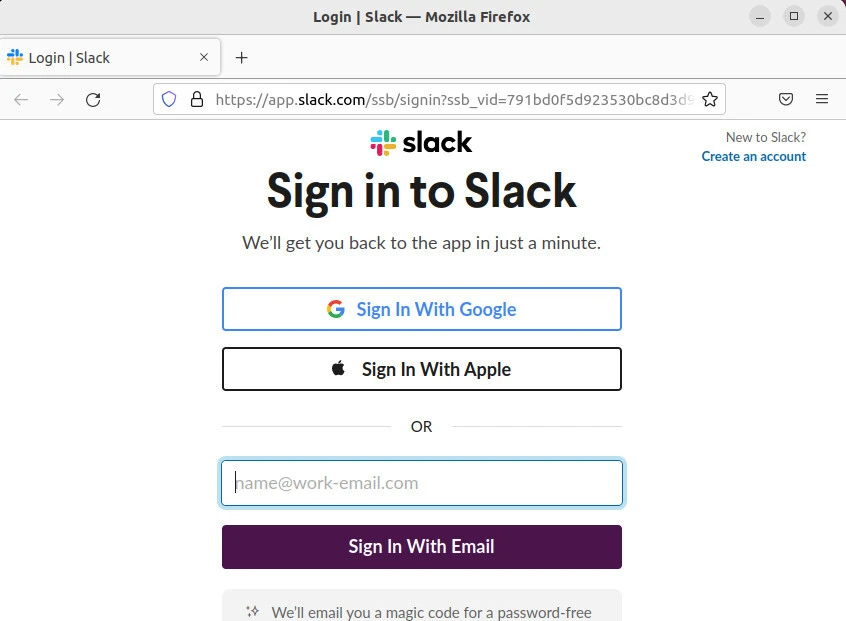The image size is (846, 621).
Task: Click the Apple logo icon
Action: (339, 369)
